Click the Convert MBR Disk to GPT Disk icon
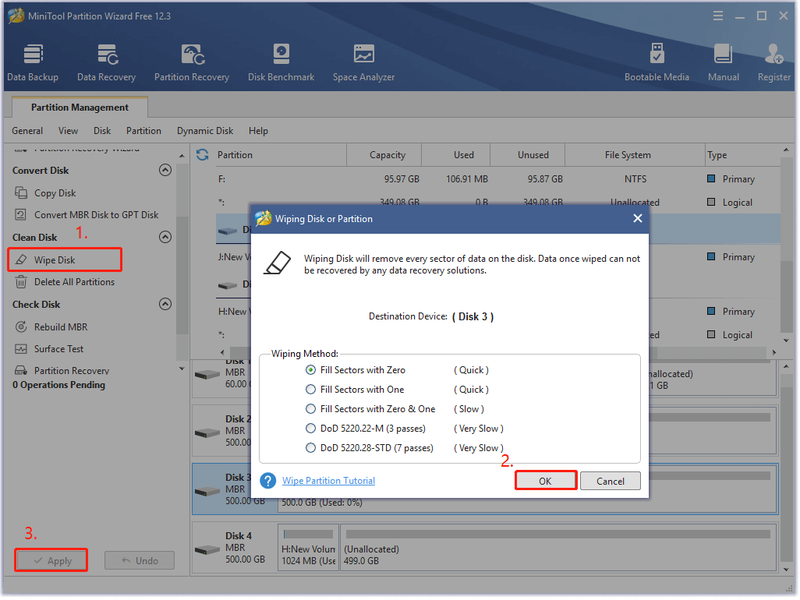 (x=21, y=215)
